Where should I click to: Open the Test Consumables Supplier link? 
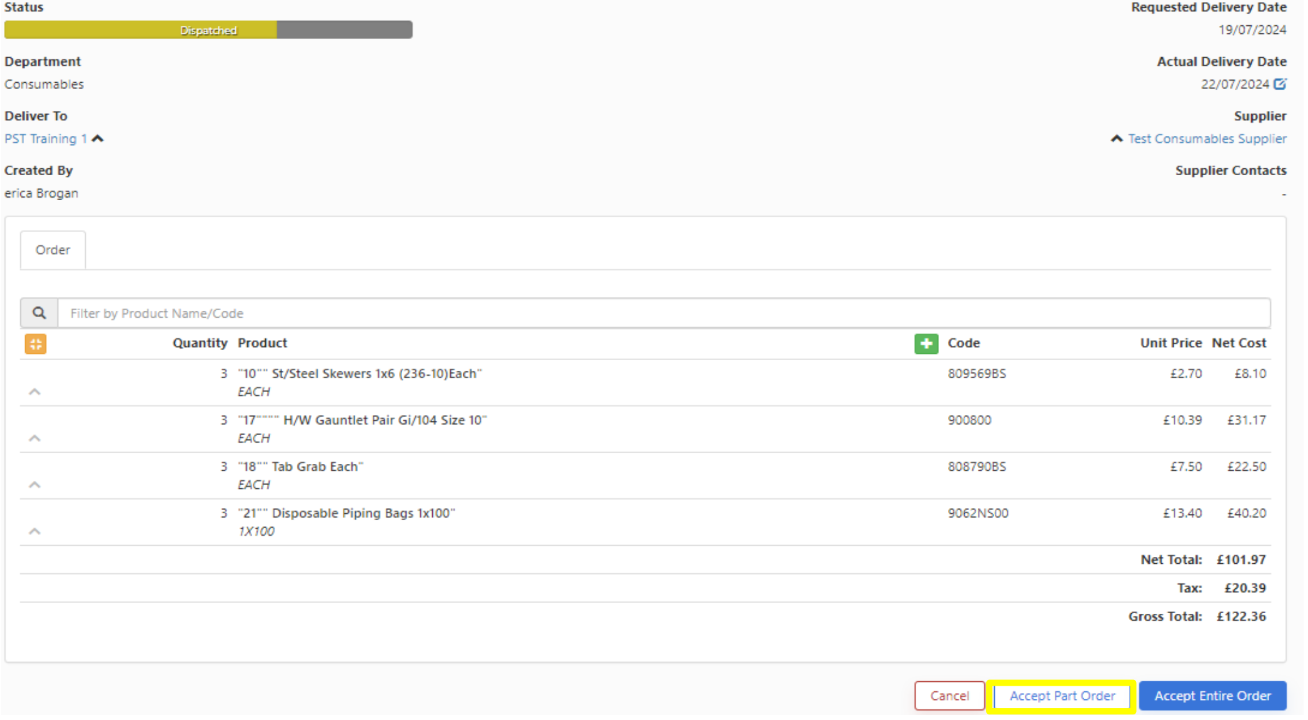click(1207, 139)
